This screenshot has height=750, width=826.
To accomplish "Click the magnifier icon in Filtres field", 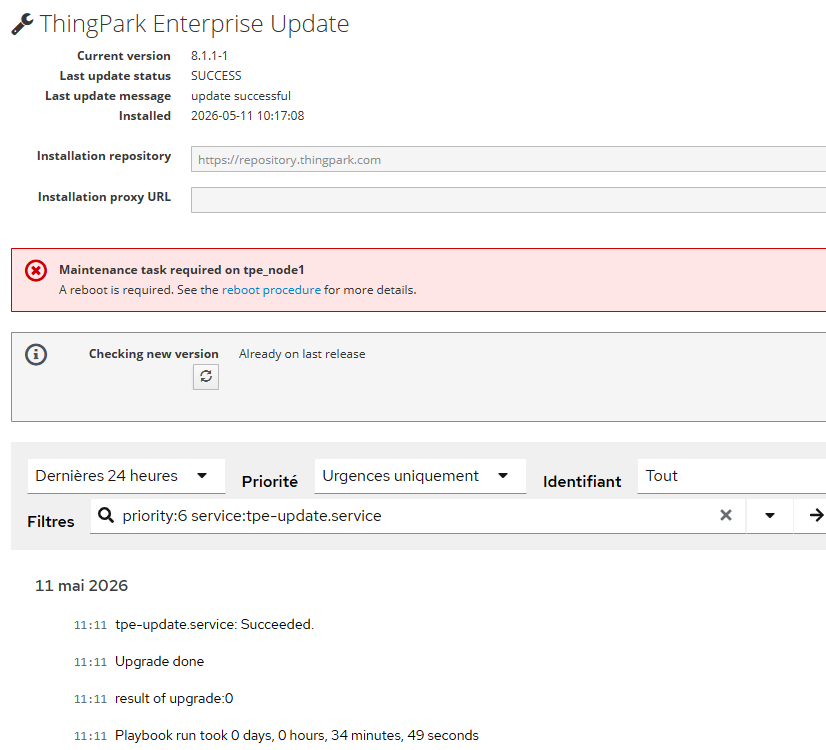I will [106, 515].
